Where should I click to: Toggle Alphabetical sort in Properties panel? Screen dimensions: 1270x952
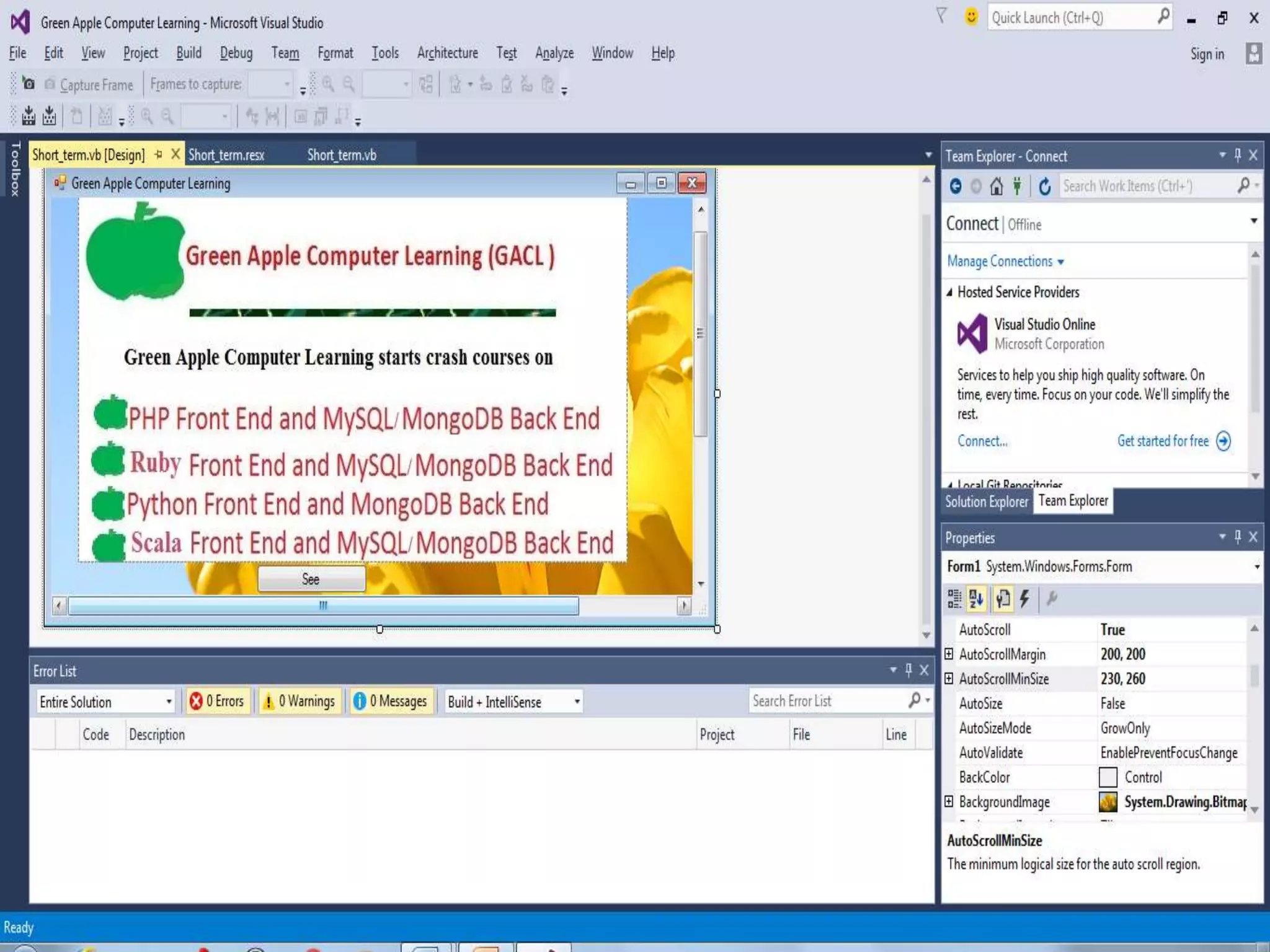click(x=976, y=598)
